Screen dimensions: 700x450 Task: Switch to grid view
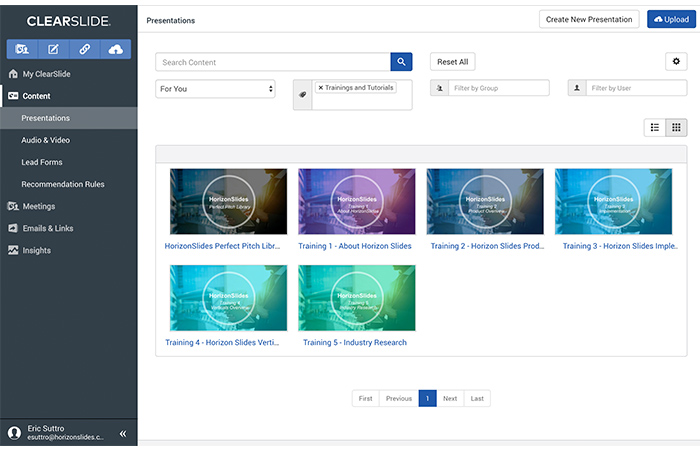click(x=676, y=128)
